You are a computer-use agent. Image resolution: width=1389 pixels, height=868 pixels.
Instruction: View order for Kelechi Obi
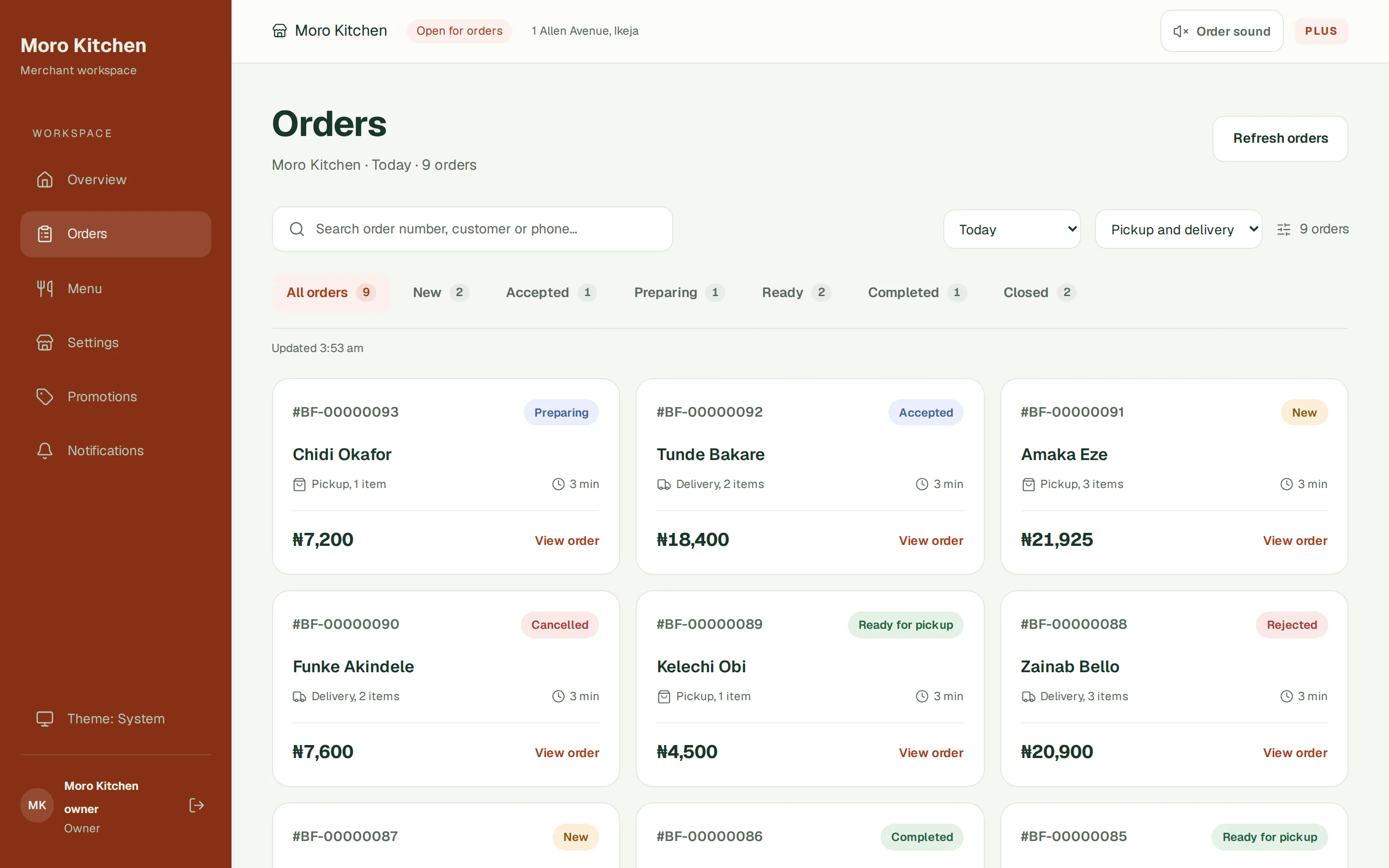(930, 753)
